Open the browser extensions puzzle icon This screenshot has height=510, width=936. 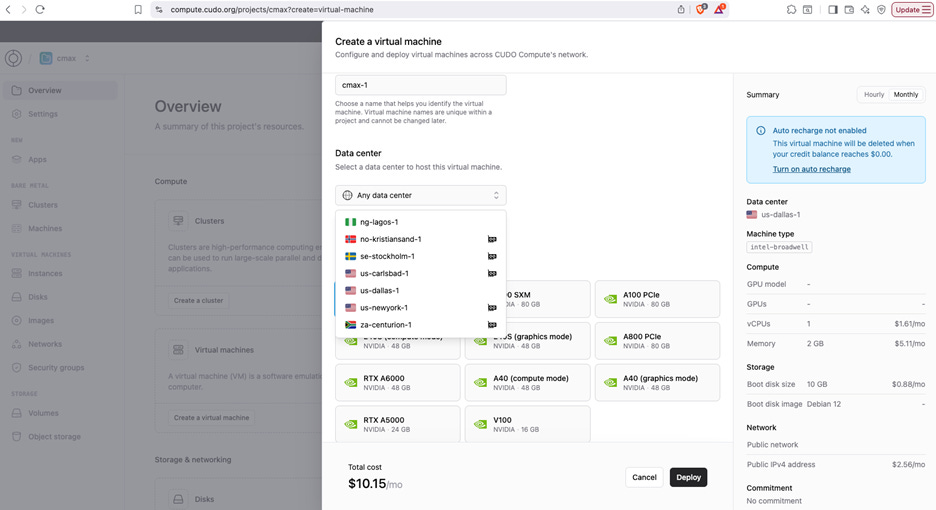click(792, 10)
